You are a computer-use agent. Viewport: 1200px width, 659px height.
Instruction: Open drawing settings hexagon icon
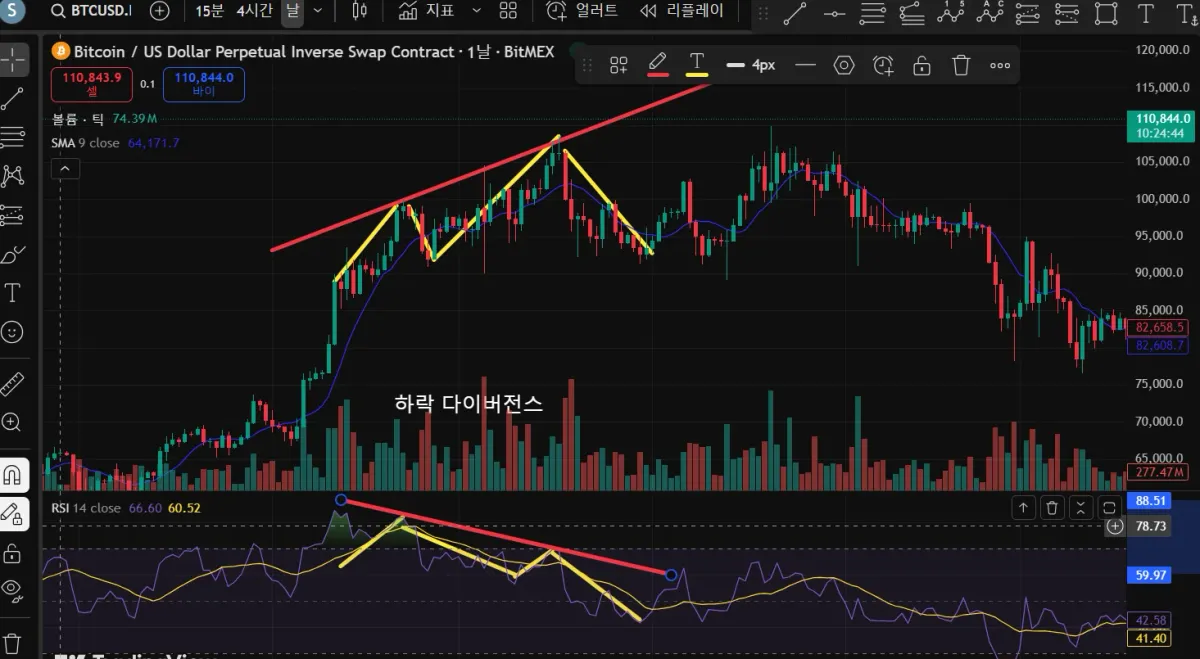pyautogui.click(x=844, y=65)
